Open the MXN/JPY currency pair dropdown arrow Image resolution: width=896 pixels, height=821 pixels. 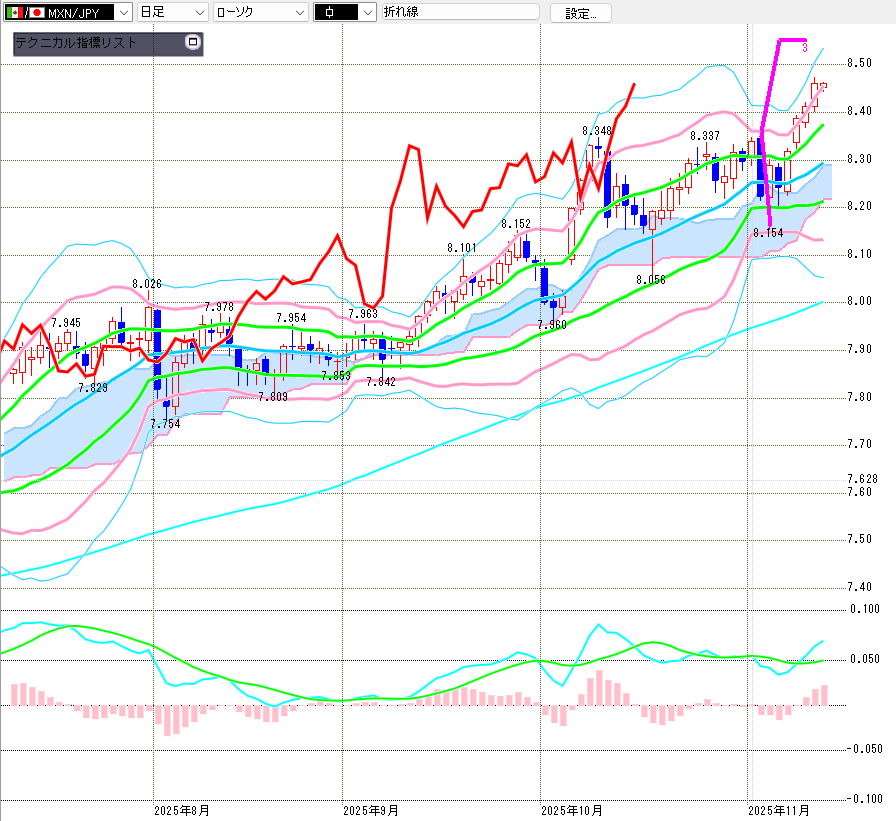[x=123, y=13]
